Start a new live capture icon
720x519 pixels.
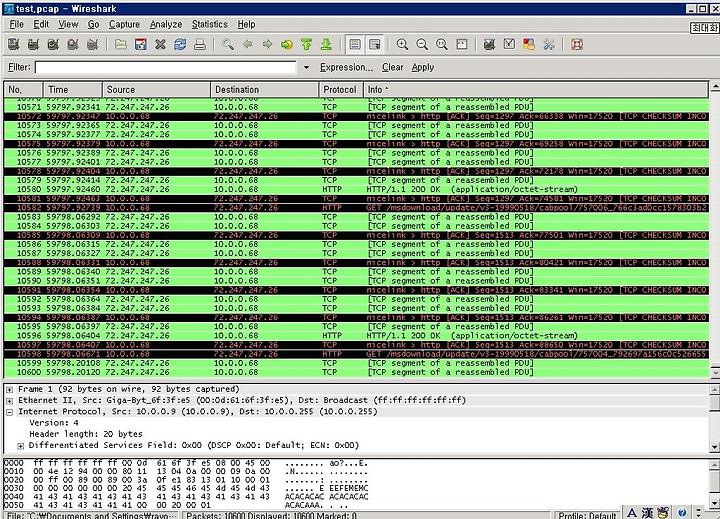click(53, 45)
